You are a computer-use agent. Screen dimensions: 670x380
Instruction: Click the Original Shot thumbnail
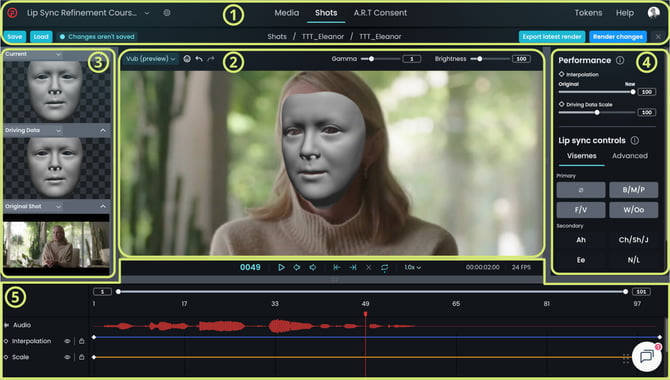click(56, 244)
